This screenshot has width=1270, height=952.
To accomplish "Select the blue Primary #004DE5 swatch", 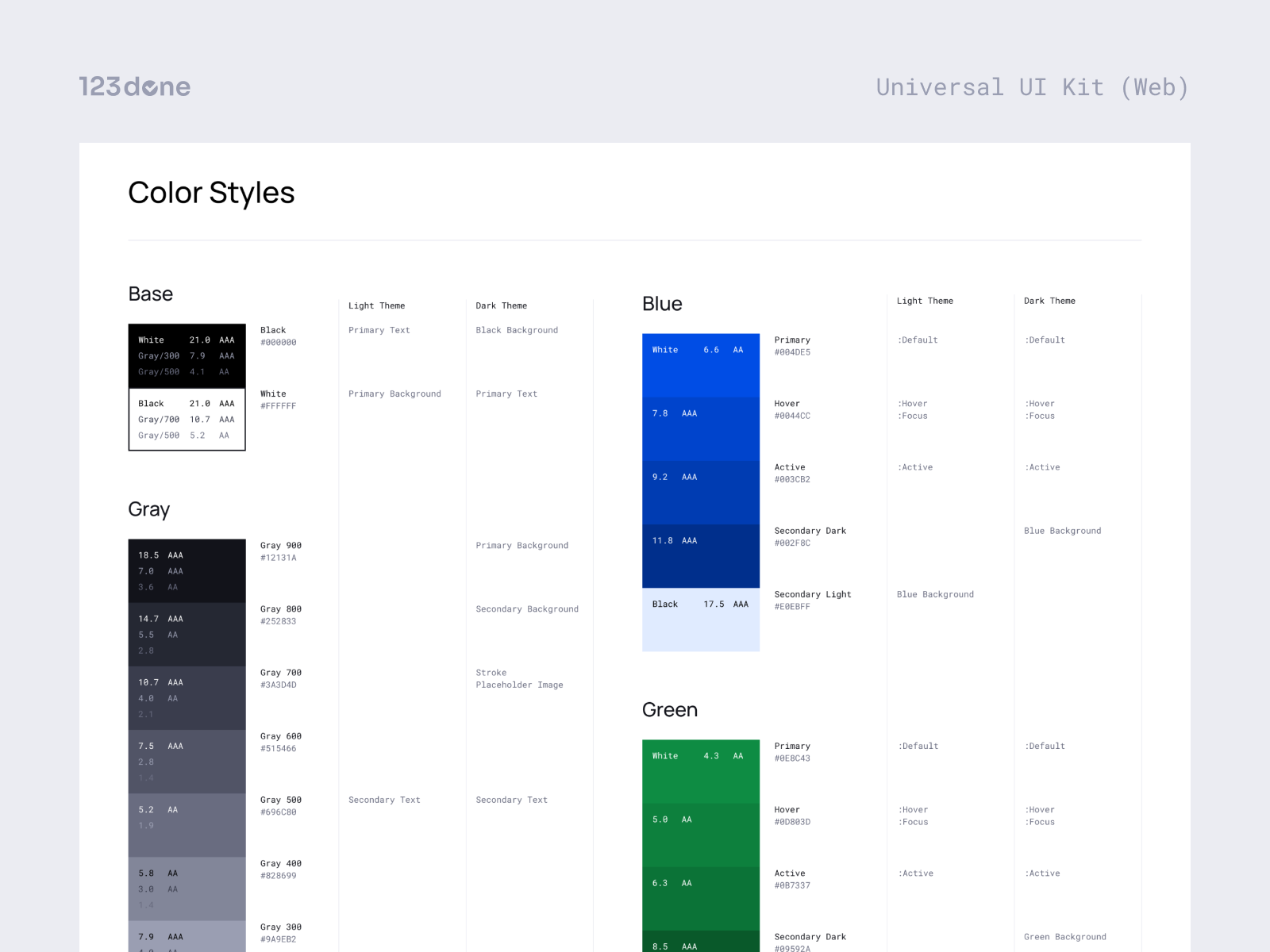I will pyautogui.click(x=701, y=366).
